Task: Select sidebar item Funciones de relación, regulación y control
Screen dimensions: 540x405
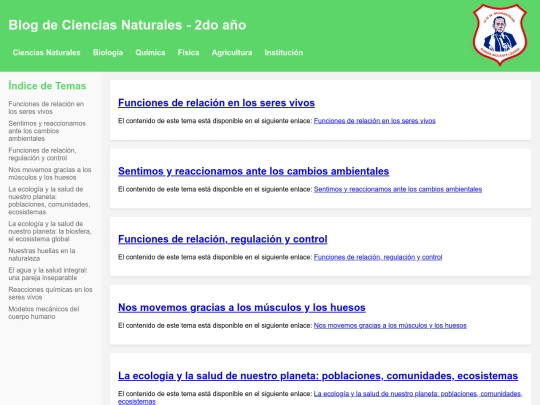Action: click(x=42, y=154)
